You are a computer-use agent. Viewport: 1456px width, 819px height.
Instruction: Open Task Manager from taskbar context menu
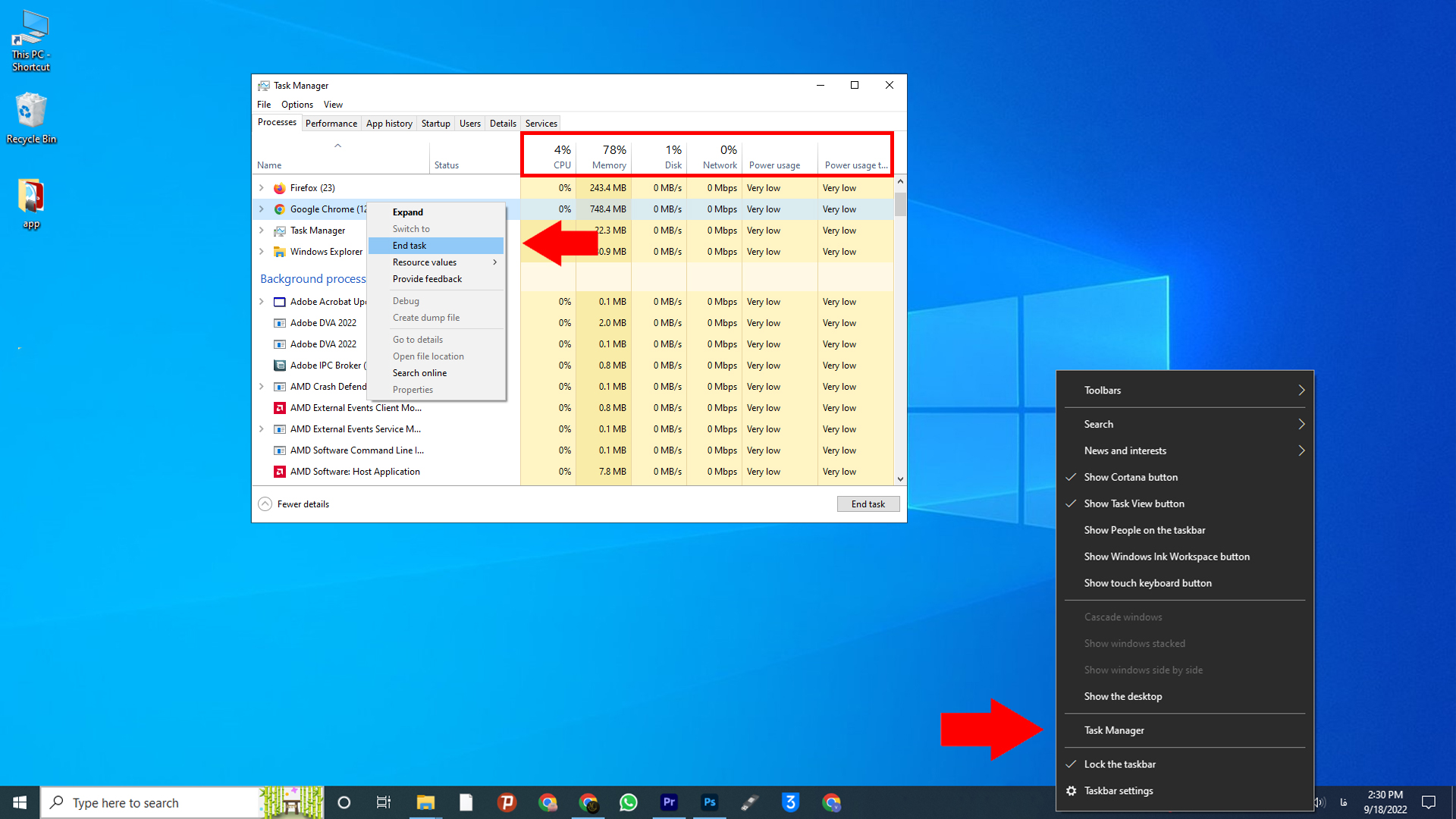1185,730
